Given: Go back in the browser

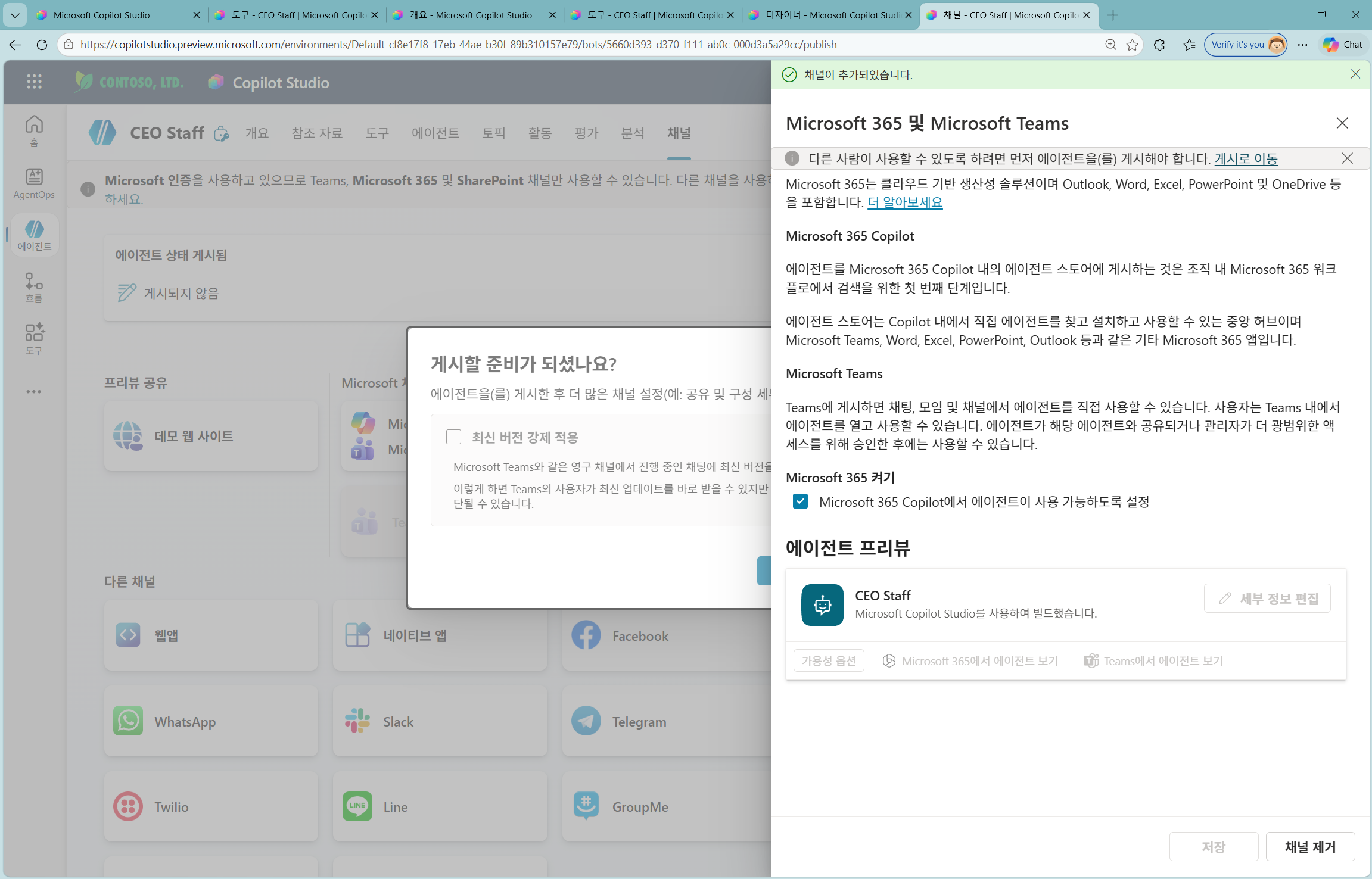Looking at the screenshot, I should tap(15, 45).
